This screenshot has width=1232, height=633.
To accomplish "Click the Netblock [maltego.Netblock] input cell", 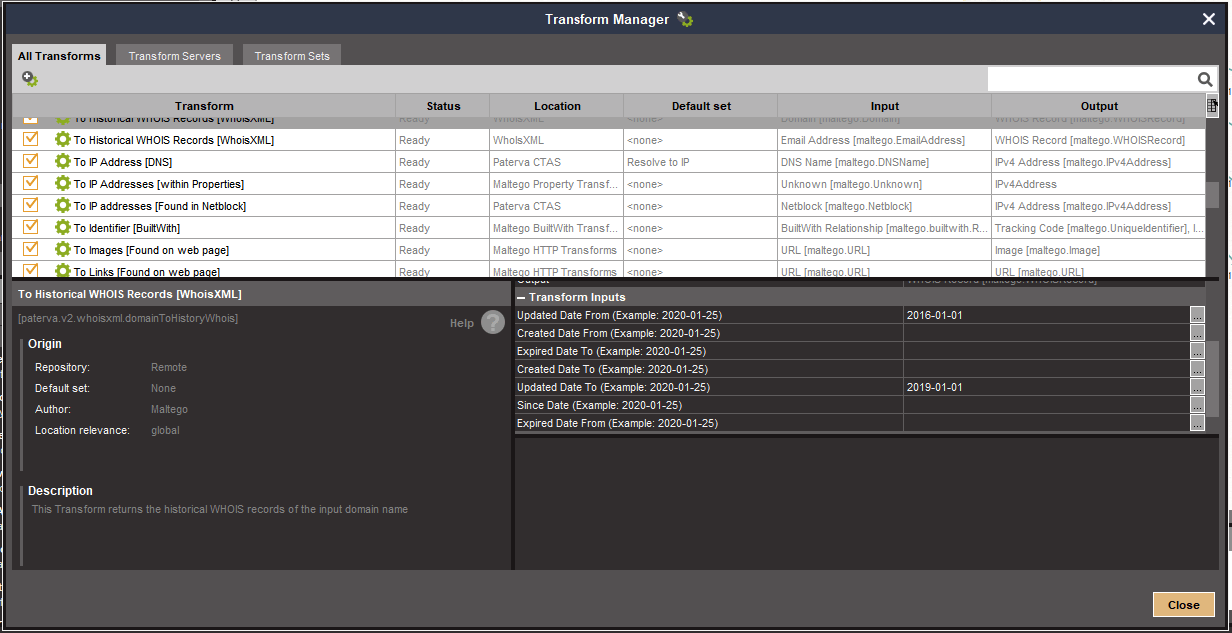I will 884,206.
